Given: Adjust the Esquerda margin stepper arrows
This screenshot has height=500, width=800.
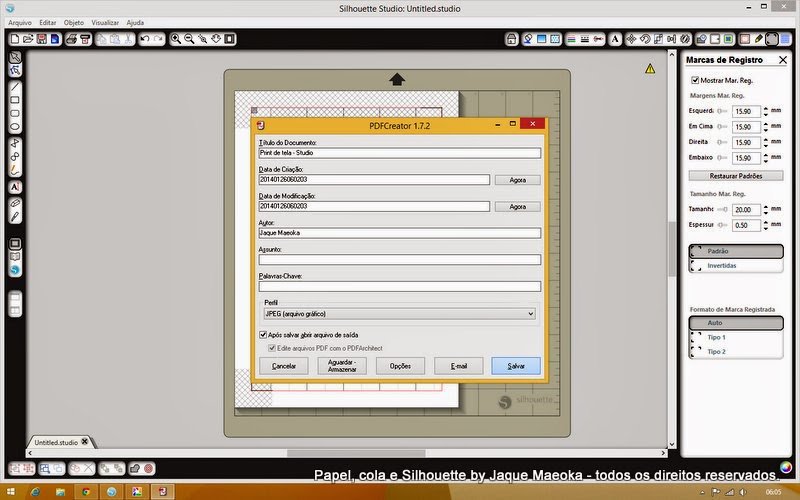Looking at the screenshot, I should click(765, 111).
